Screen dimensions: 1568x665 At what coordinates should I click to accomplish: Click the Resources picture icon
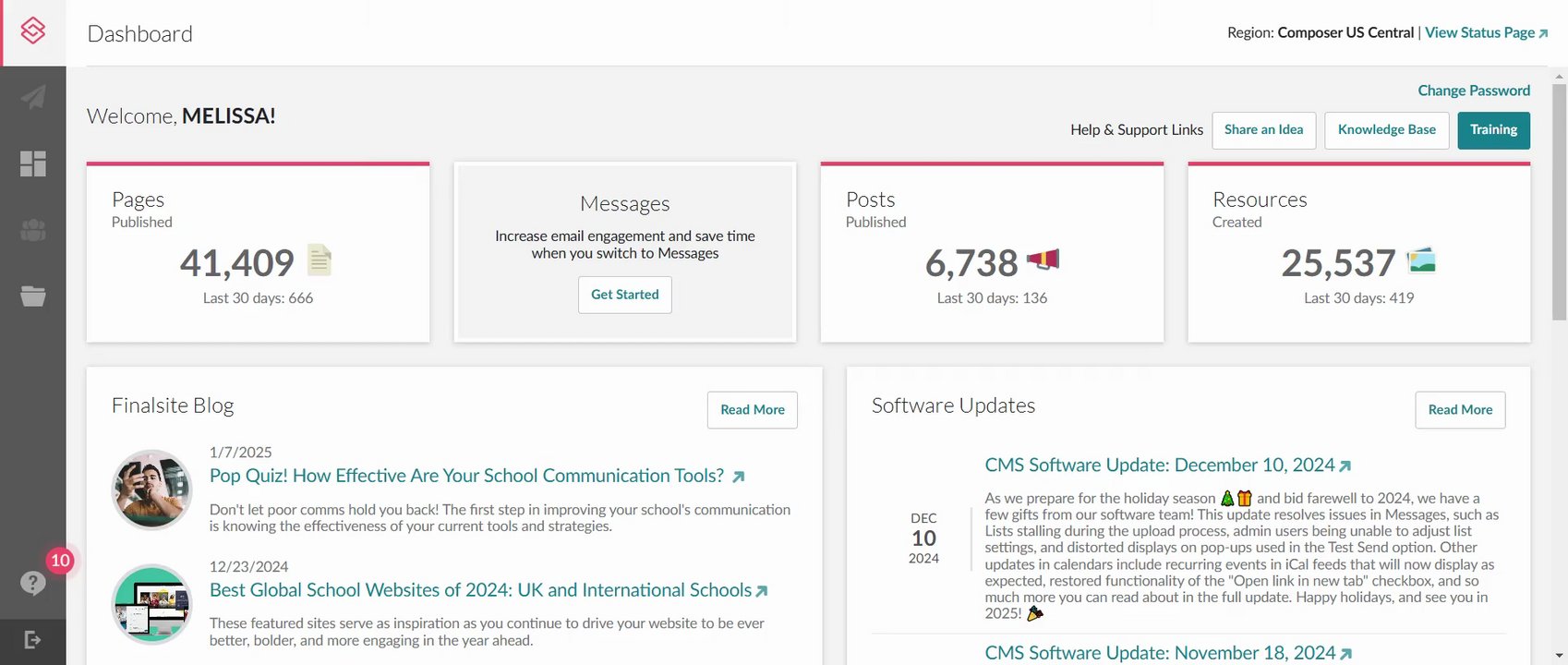[1421, 260]
